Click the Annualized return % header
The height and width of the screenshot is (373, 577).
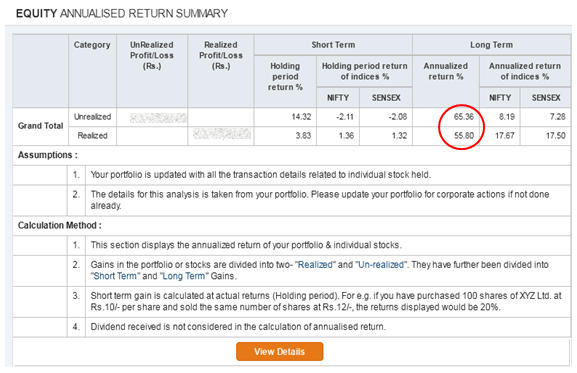[x=446, y=71]
